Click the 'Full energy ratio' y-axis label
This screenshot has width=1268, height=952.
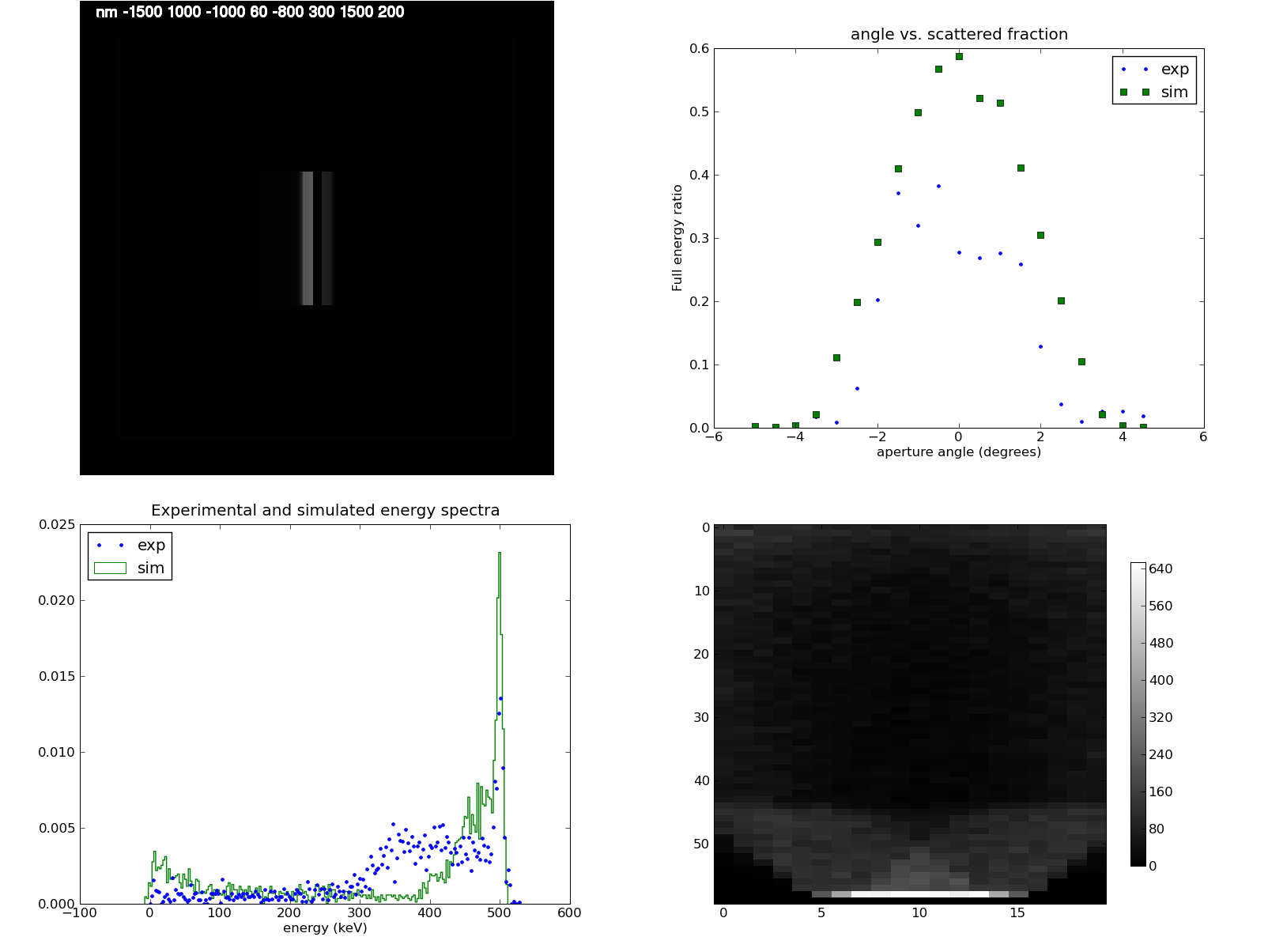click(x=677, y=238)
